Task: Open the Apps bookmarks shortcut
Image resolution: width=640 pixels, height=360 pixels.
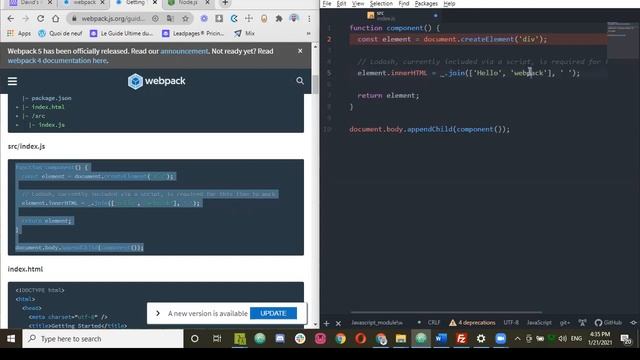Action: pyautogui.click(x=19, y=33)
